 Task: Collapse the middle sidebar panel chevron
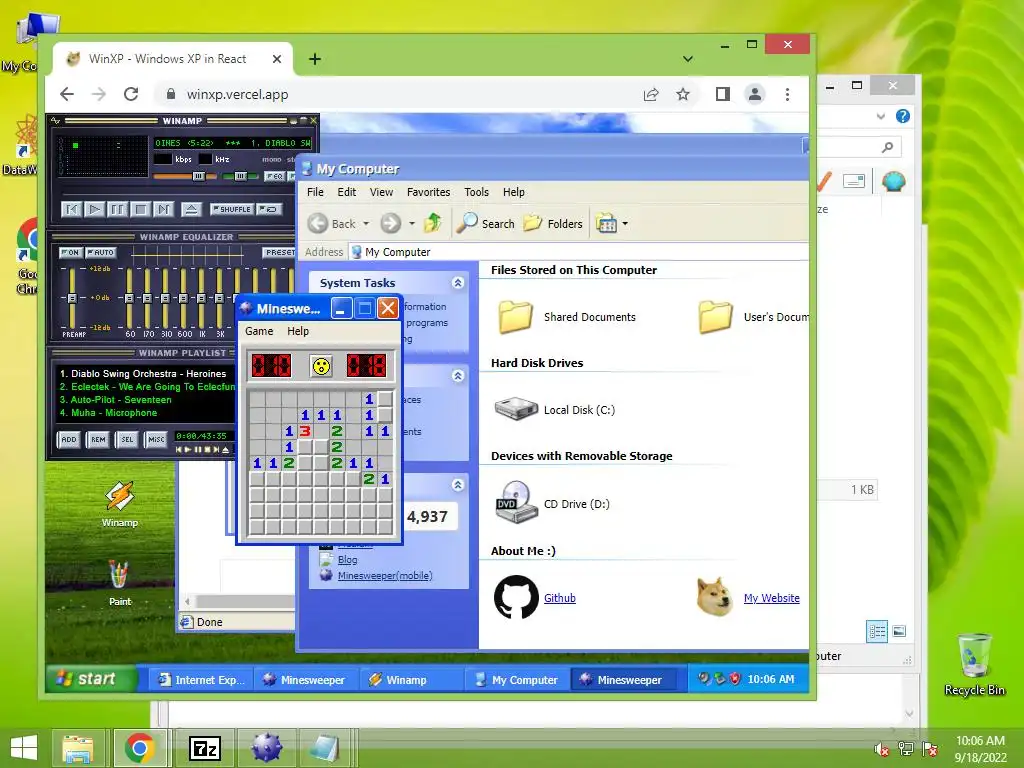click(458, 376)
